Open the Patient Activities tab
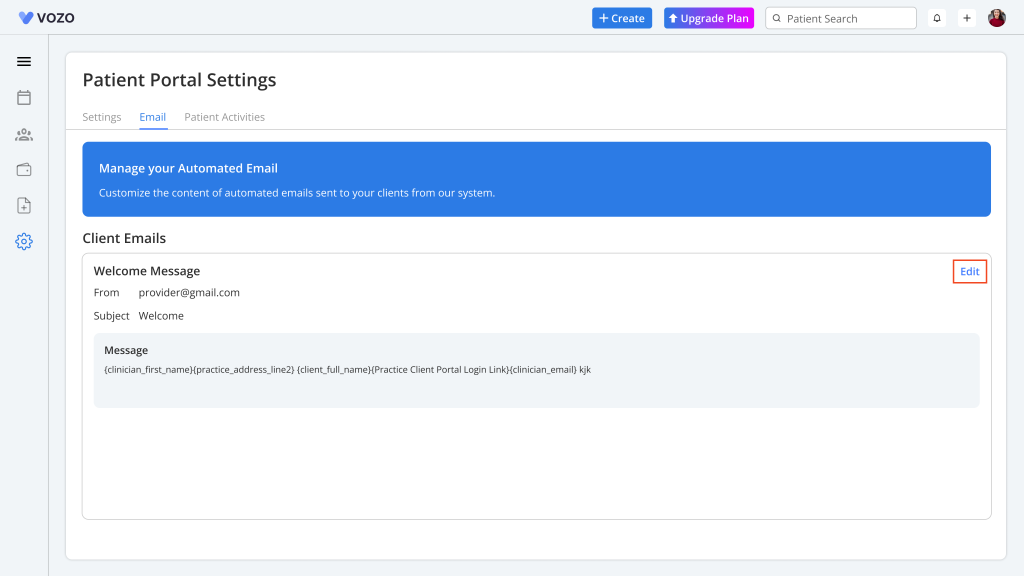 coord(225,117)
